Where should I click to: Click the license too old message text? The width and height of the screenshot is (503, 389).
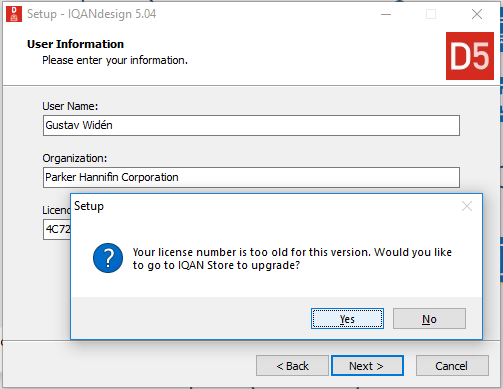[292, 258]
